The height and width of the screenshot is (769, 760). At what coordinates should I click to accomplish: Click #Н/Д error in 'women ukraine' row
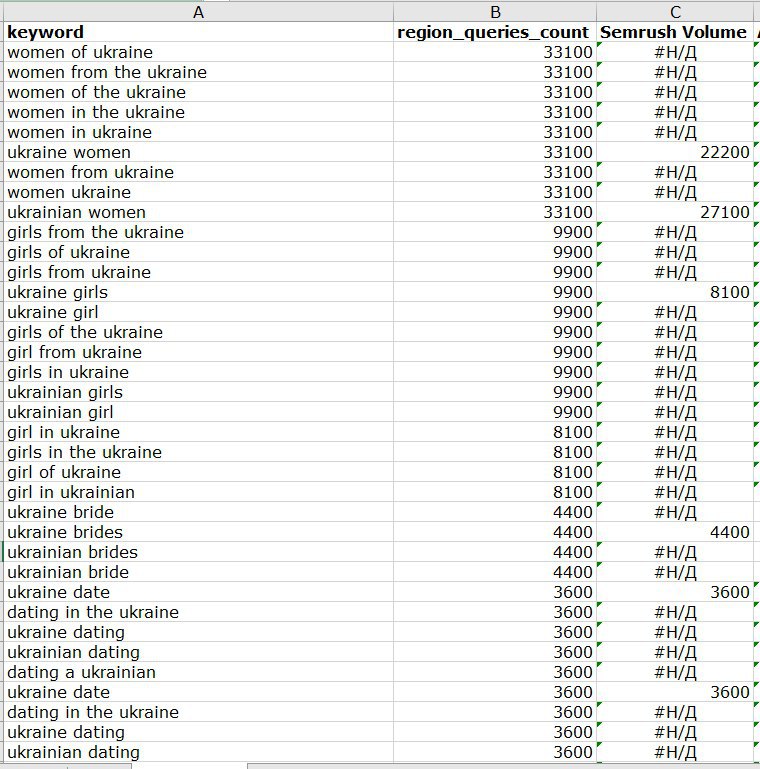coord(675,192)
